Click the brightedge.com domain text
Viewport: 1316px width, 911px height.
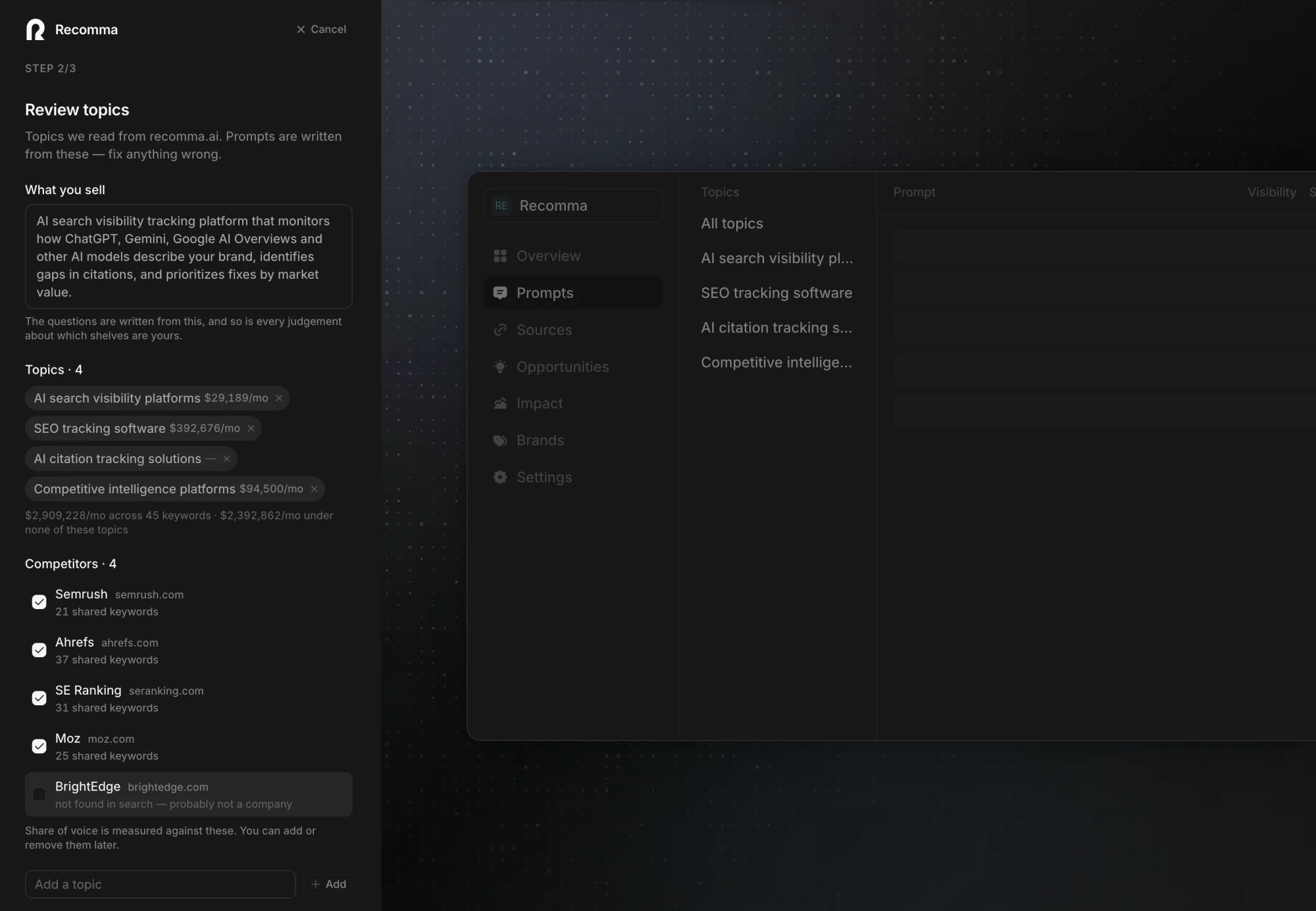(x=168, y=787)
